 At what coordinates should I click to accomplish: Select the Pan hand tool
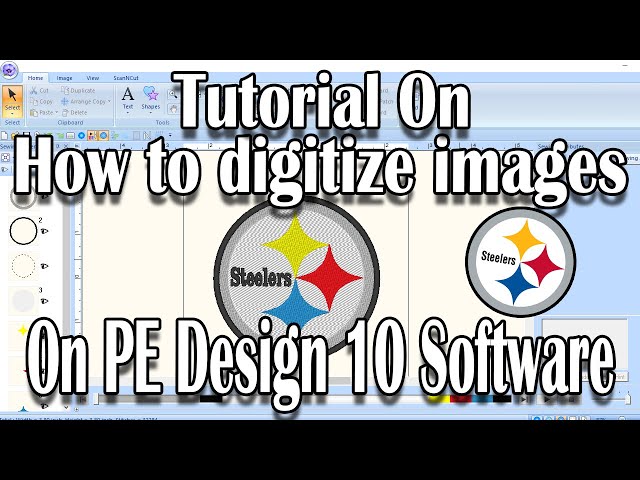173,109
